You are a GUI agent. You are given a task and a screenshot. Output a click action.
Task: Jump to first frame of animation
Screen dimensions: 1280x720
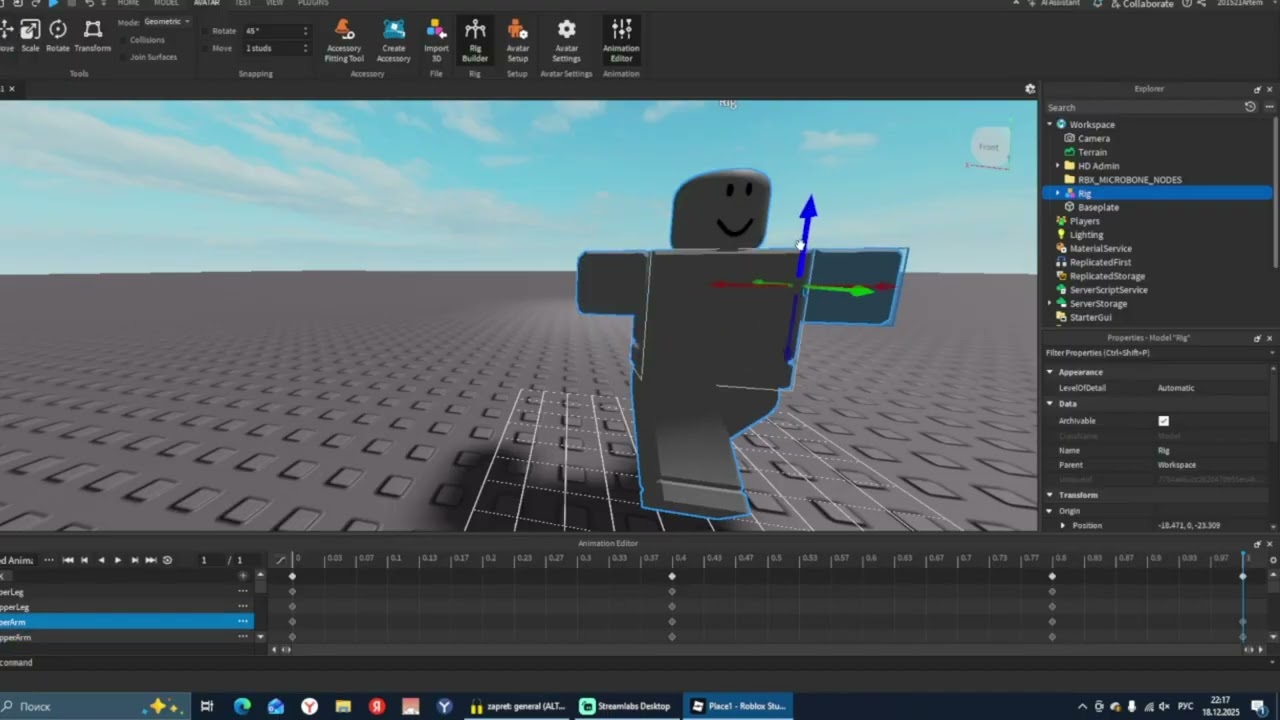(68, 560)
